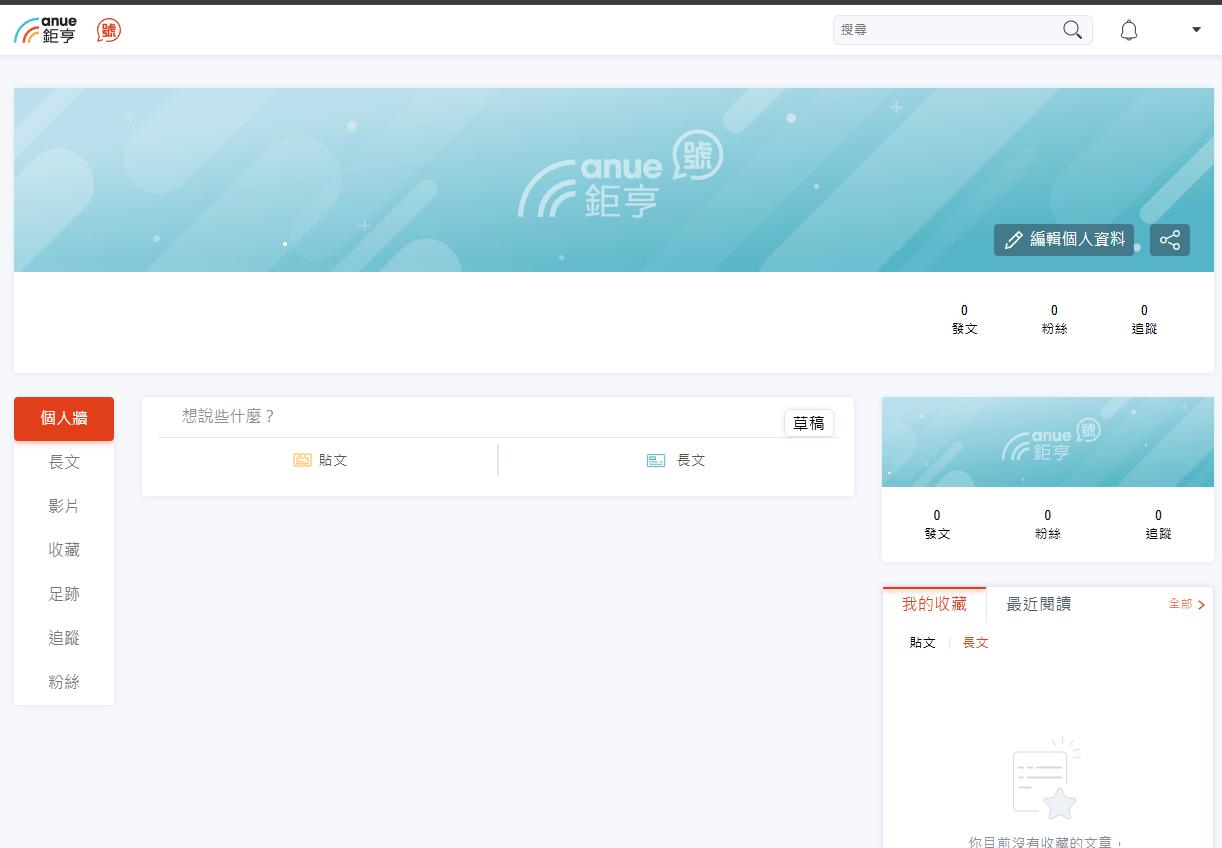Open notifications bell icon
Image resolution: width=1222 pixels, height=848 pixels.
click(x=1129, y=30)
